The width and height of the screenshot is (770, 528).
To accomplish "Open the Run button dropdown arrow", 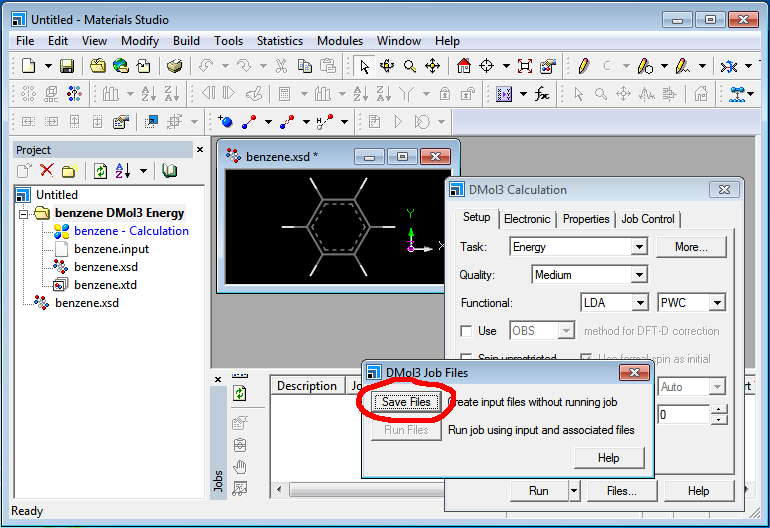I will pos(574,491).
